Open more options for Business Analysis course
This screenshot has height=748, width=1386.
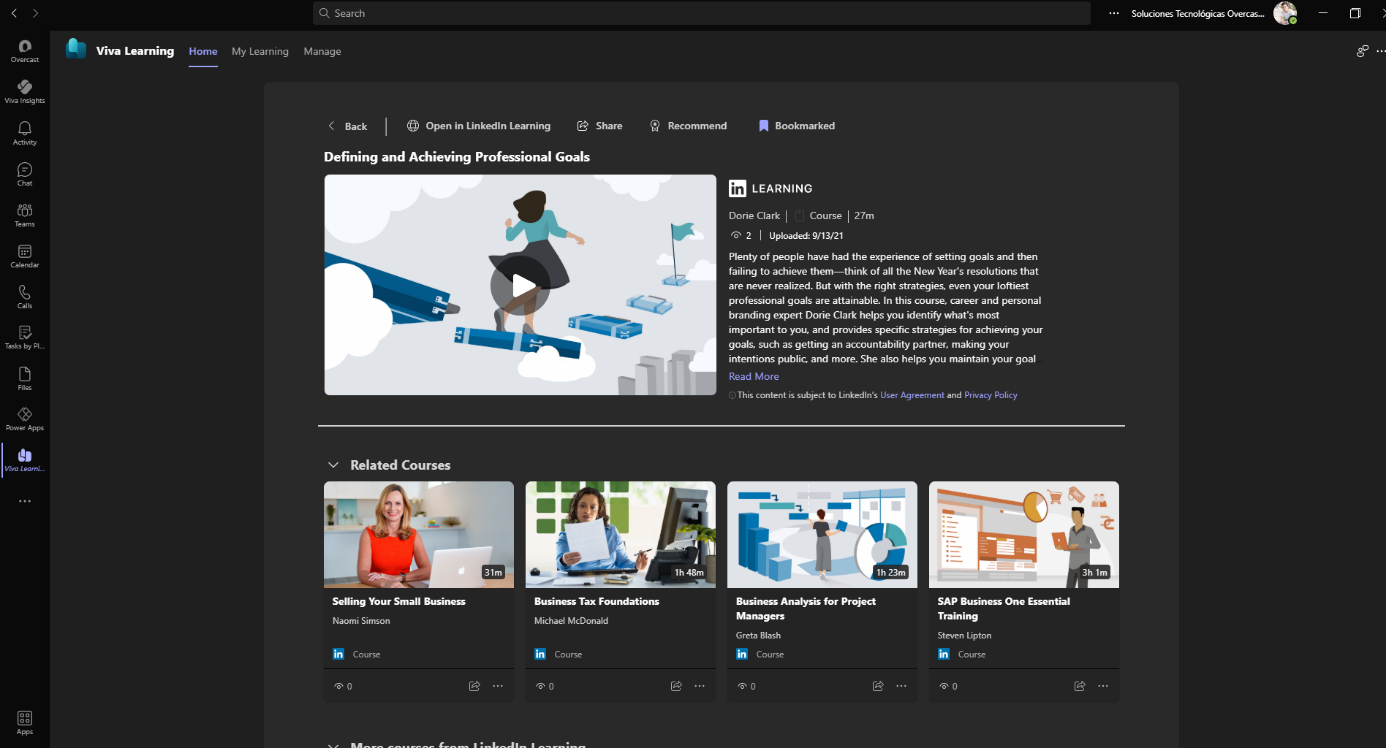(x=902, y=686)
